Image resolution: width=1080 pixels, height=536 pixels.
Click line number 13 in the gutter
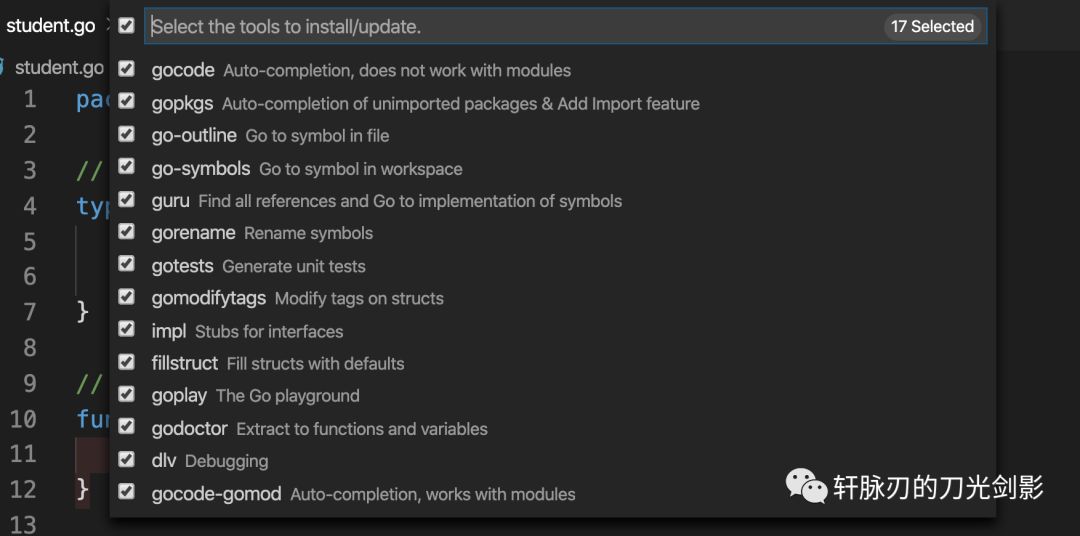point(22,524)
